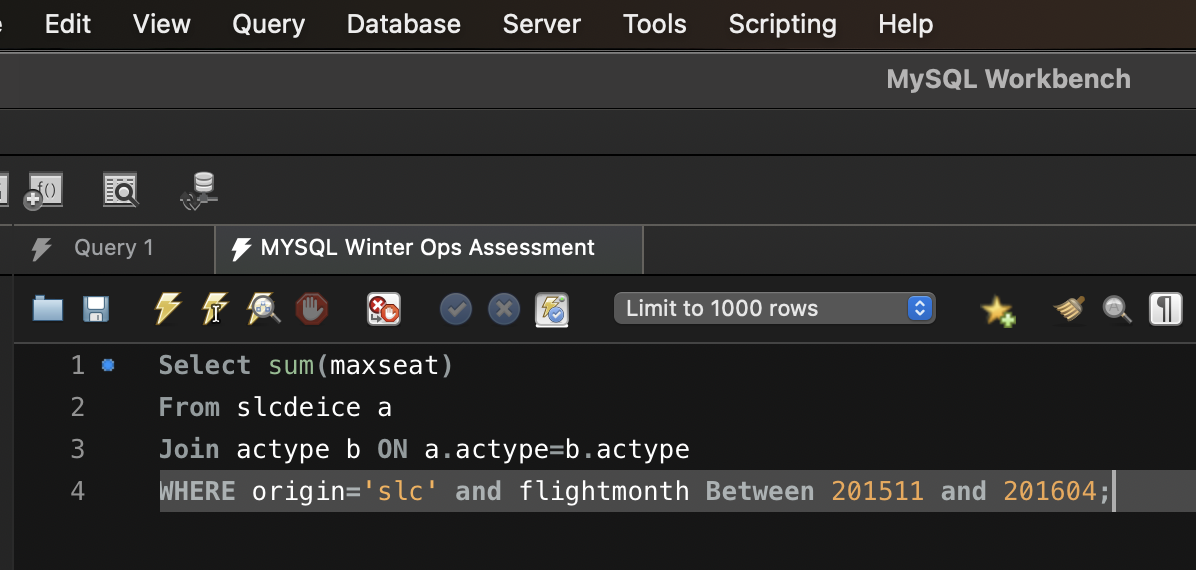
Task: Open the Edit menu
Action: click(68, 24)
